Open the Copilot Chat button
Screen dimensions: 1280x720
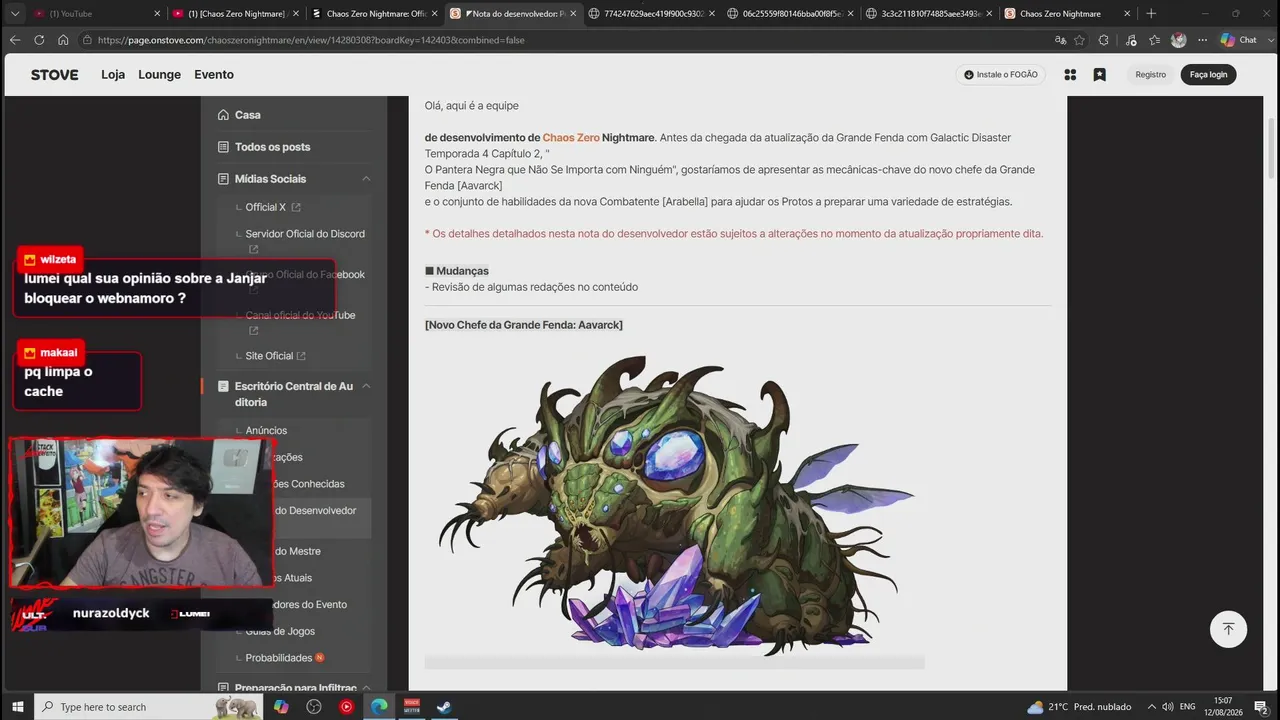(x=1239, y=40)
